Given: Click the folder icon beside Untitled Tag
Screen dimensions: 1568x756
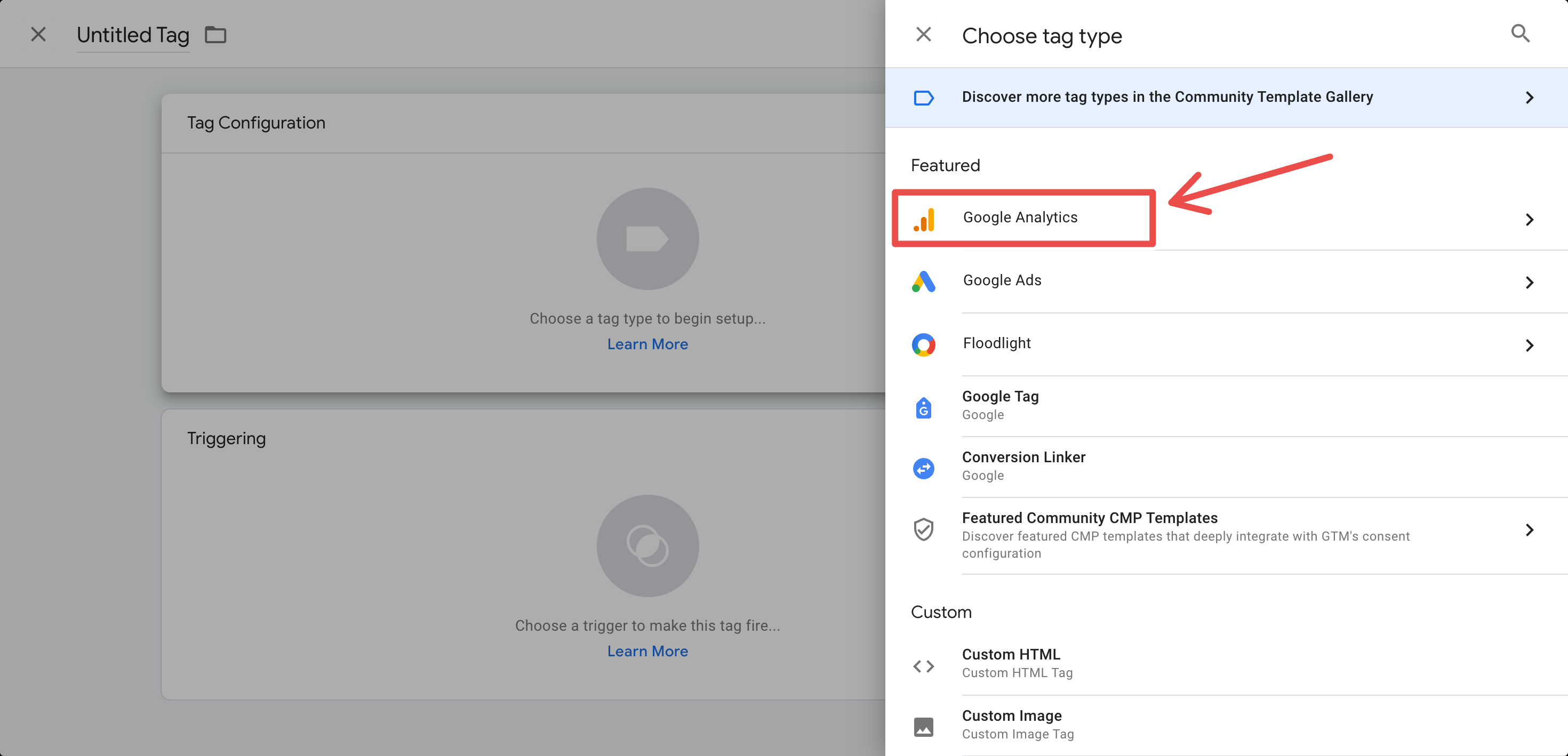Looking at the screenshot, I should pos(215,35).
